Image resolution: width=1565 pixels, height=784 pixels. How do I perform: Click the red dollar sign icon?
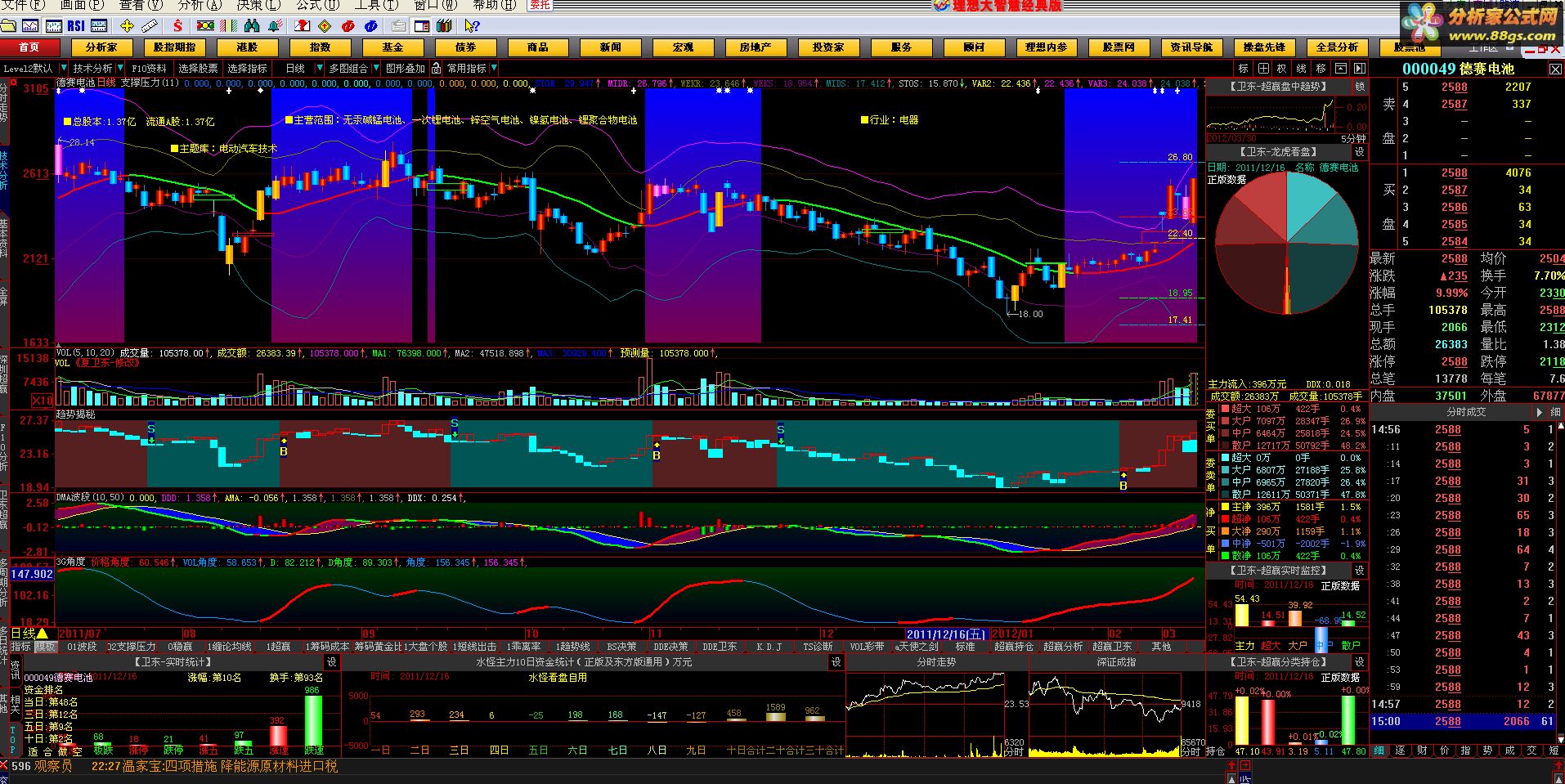click(177, 26)
